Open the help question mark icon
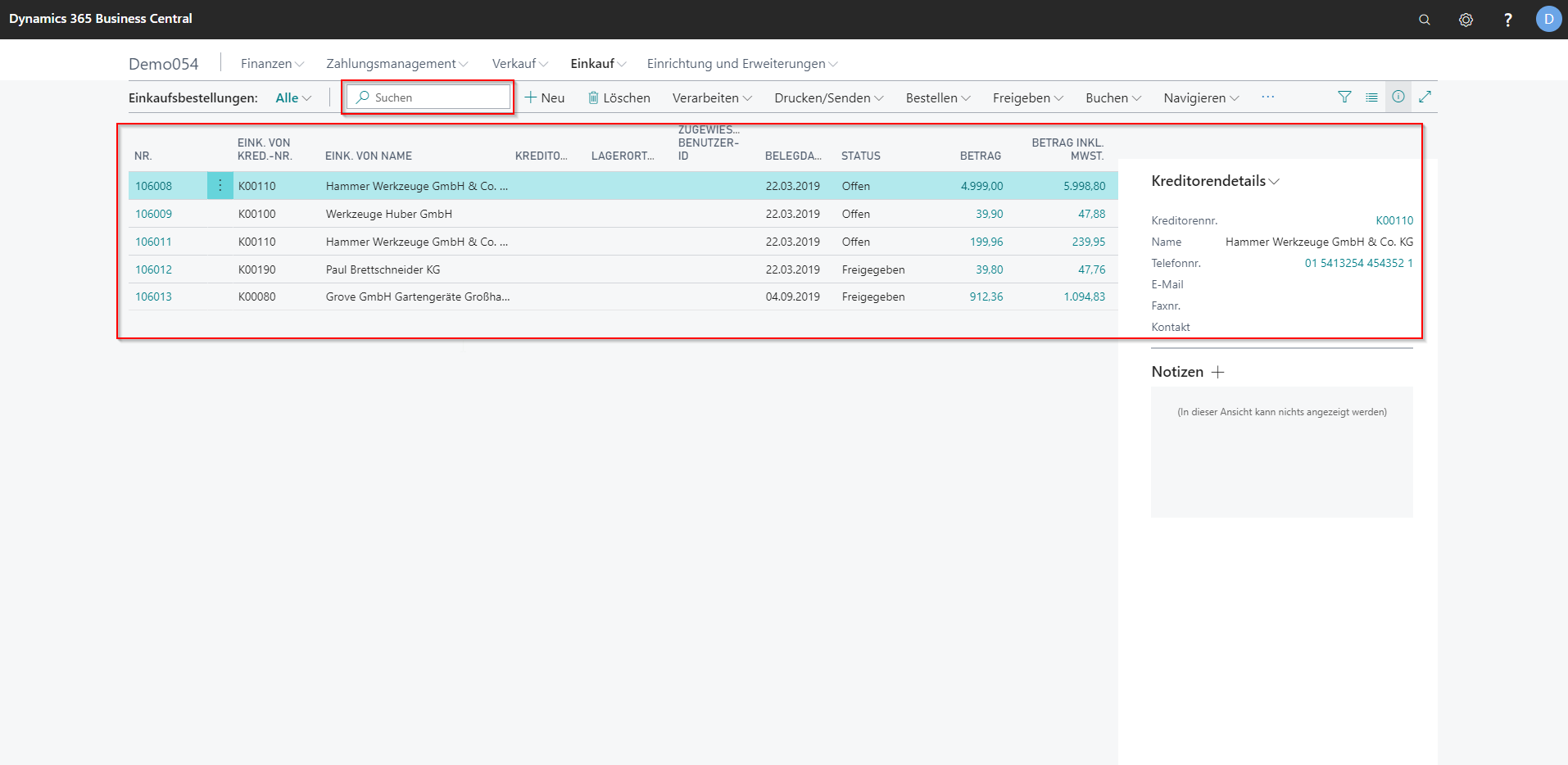 point(1507,20)
